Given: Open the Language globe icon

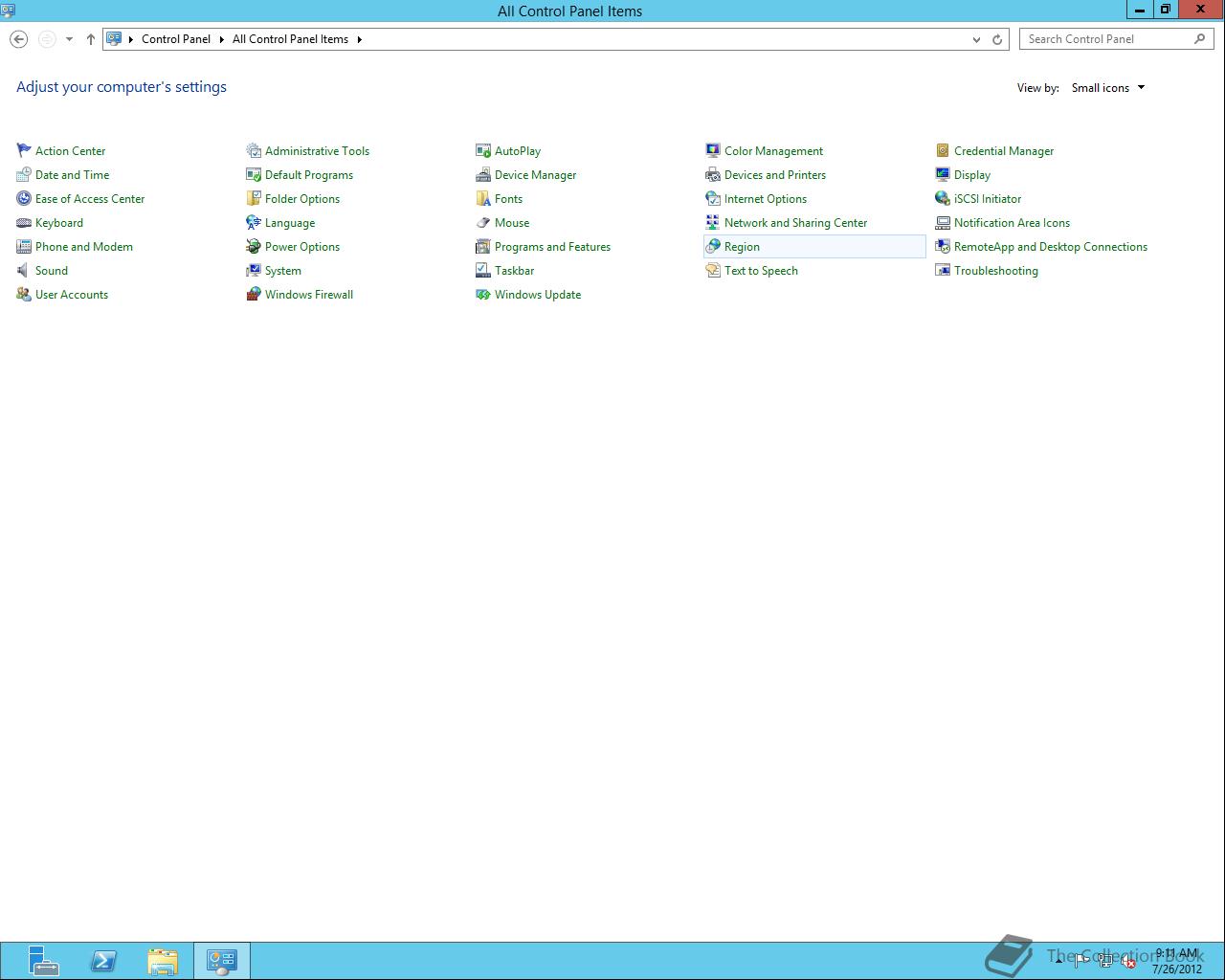Looking at the screenshot, I should coord(254,222).
